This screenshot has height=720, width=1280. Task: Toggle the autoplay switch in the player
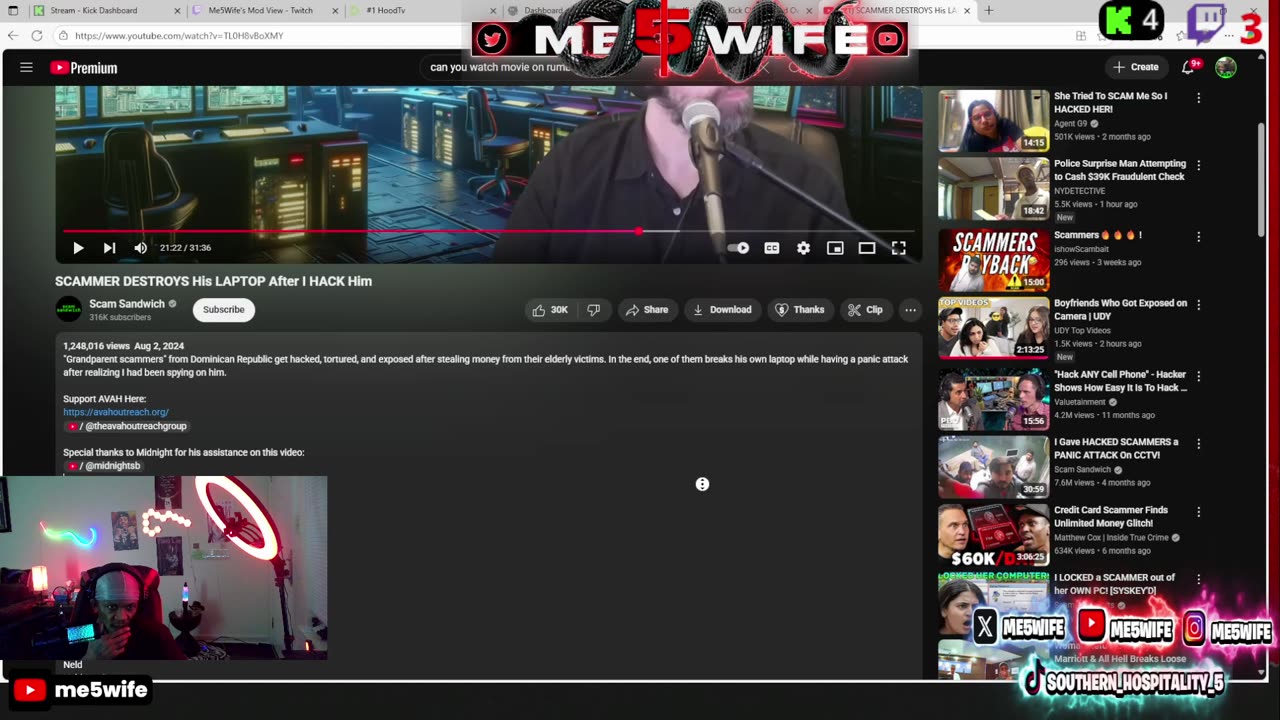(738, 248)
